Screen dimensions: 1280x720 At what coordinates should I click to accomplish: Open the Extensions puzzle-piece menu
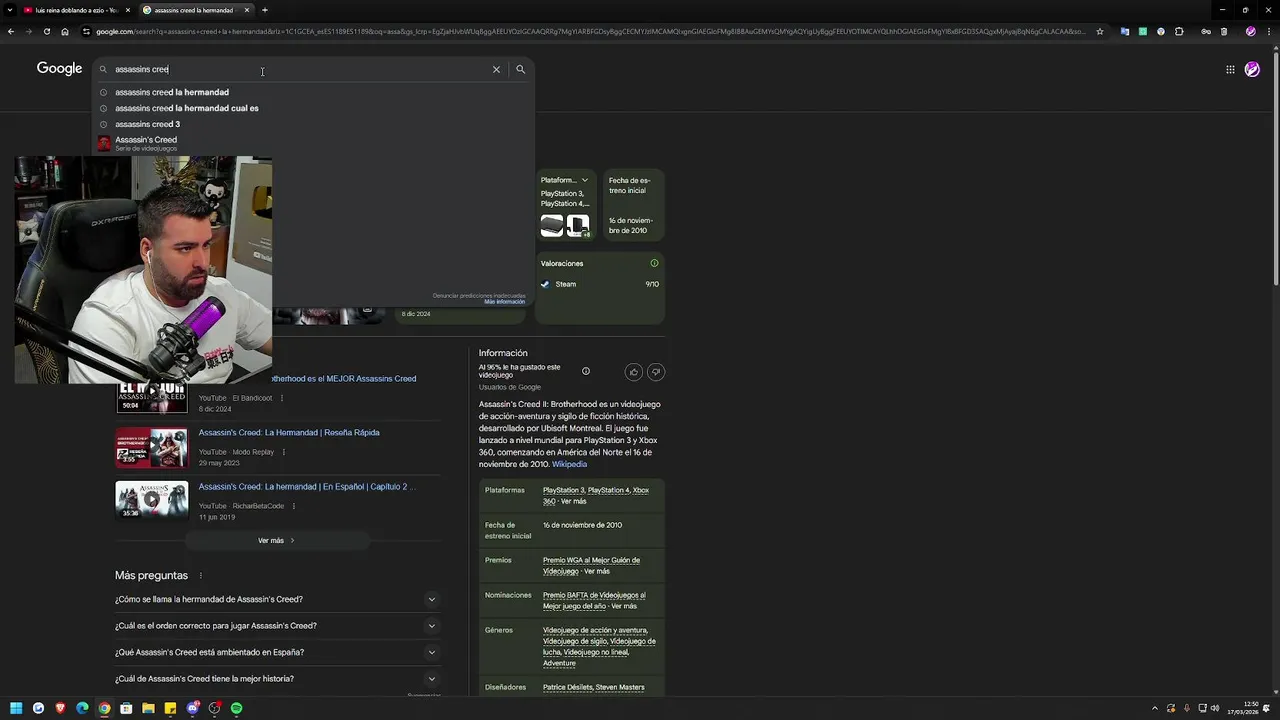1179,31
